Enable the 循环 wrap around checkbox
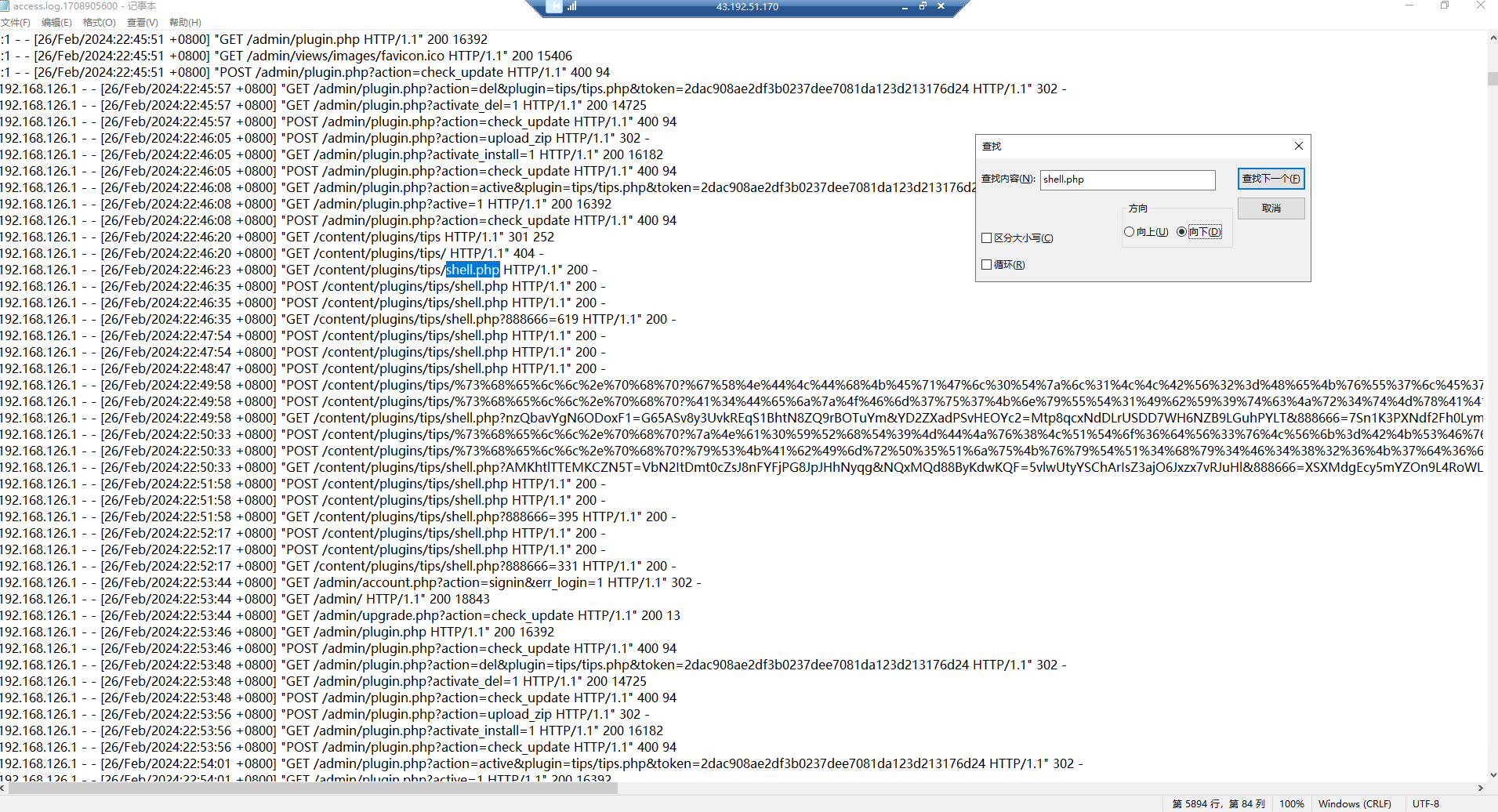The width and height of the screenshot is (1498, 812). click(987, 265)
